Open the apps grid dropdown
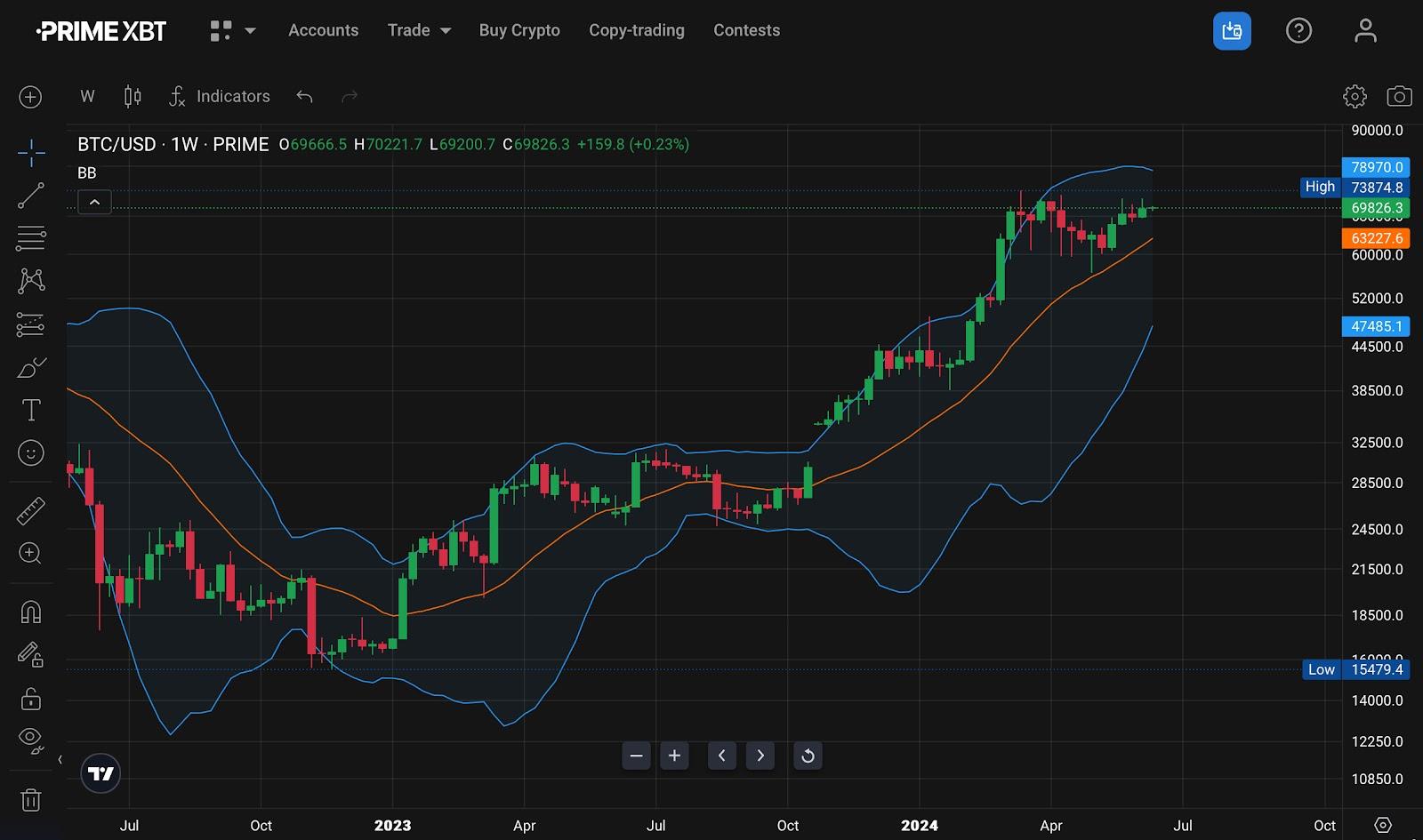 [x=232, y=30]
